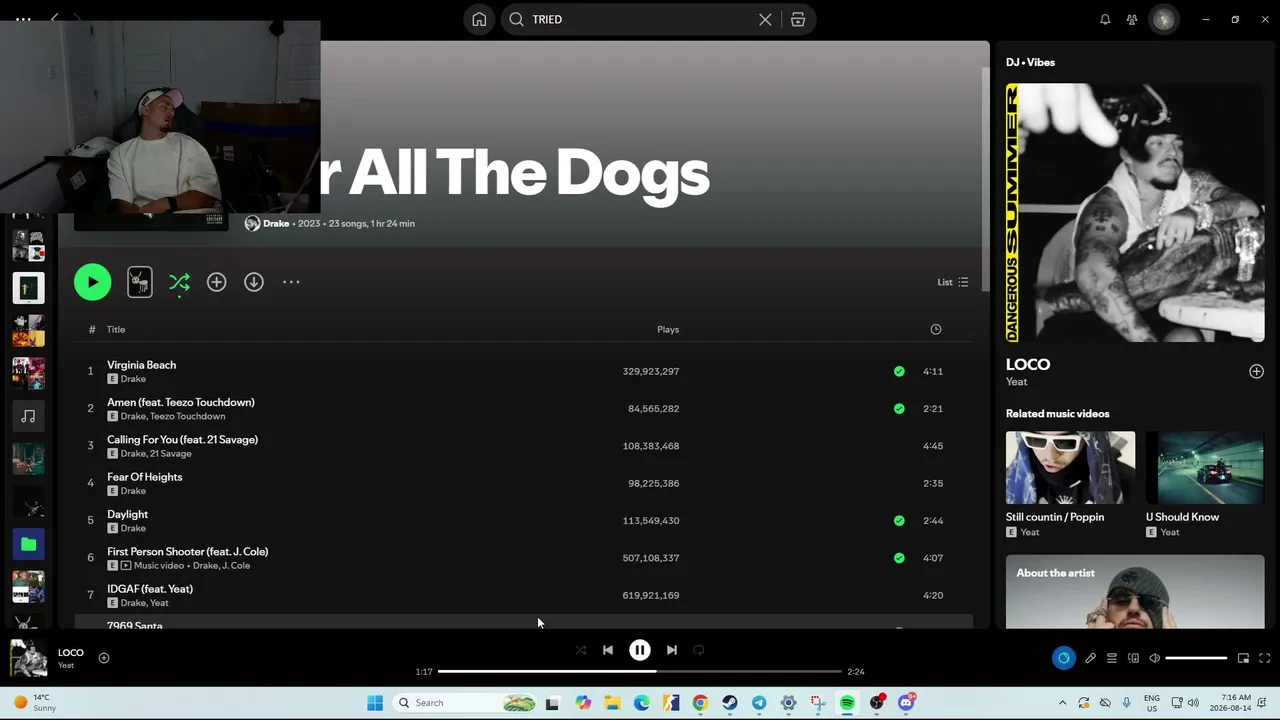Image resolution: width=1280 pixels, height=720 pixels.
Task: Open Steam from the taskbar
Action: coord(730,703)
